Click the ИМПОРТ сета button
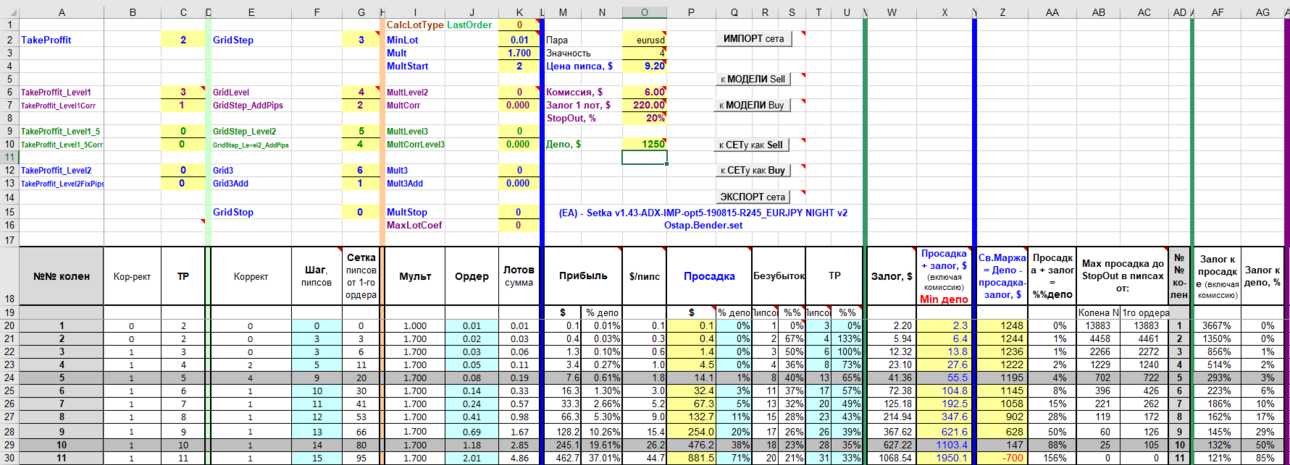The width and height of the screenshot is (1290, 465). [x=755, y=38]
